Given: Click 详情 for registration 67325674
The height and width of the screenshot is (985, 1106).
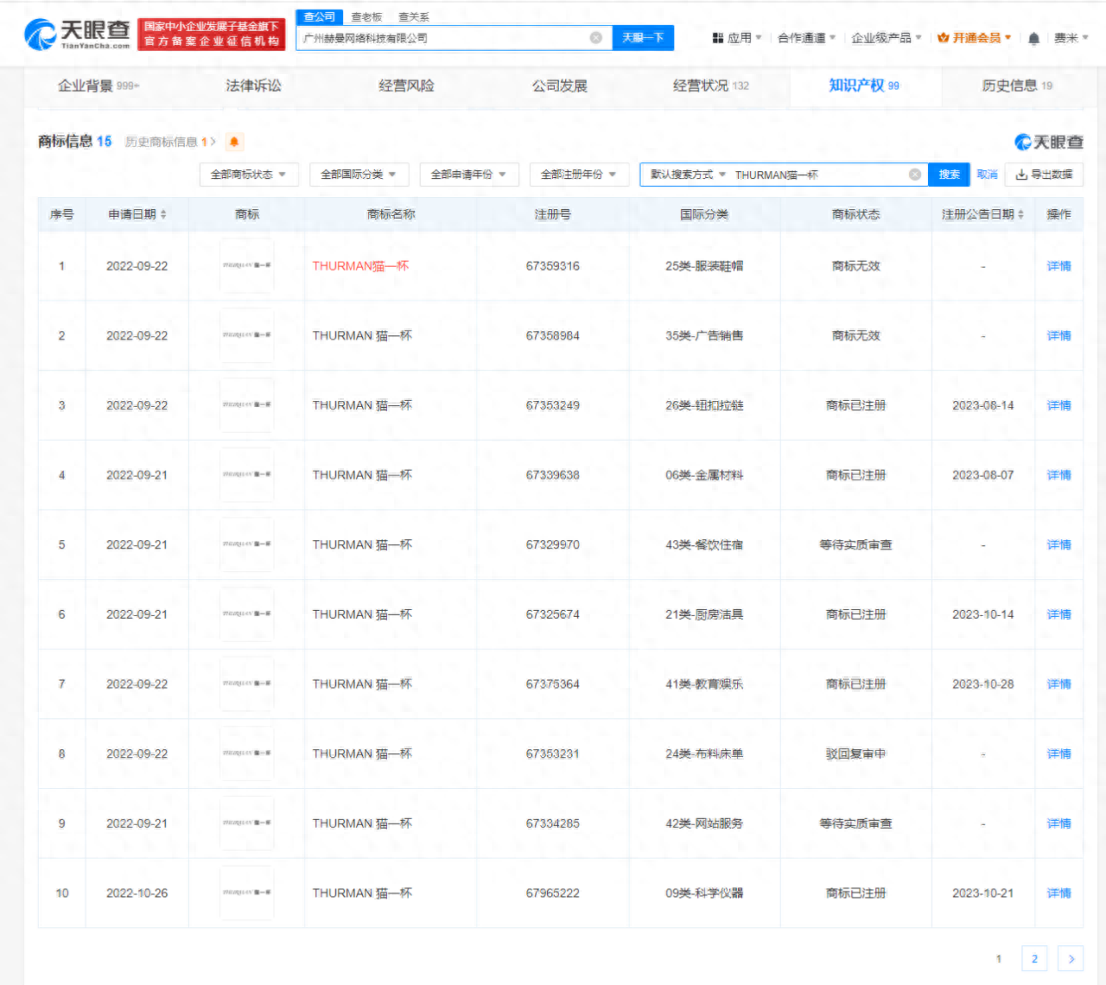Looking at the screenshot, I should click(x=1058, y=615).
